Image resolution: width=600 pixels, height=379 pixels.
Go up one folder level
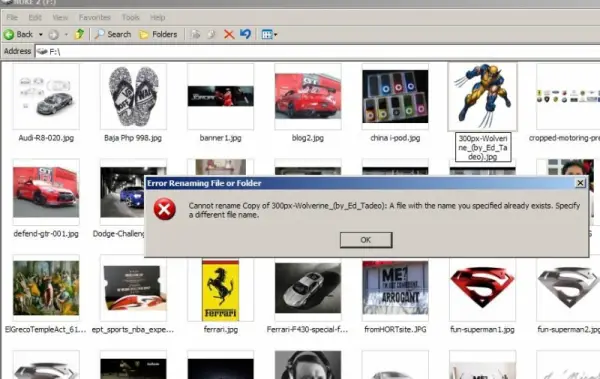tap(79, 34)
